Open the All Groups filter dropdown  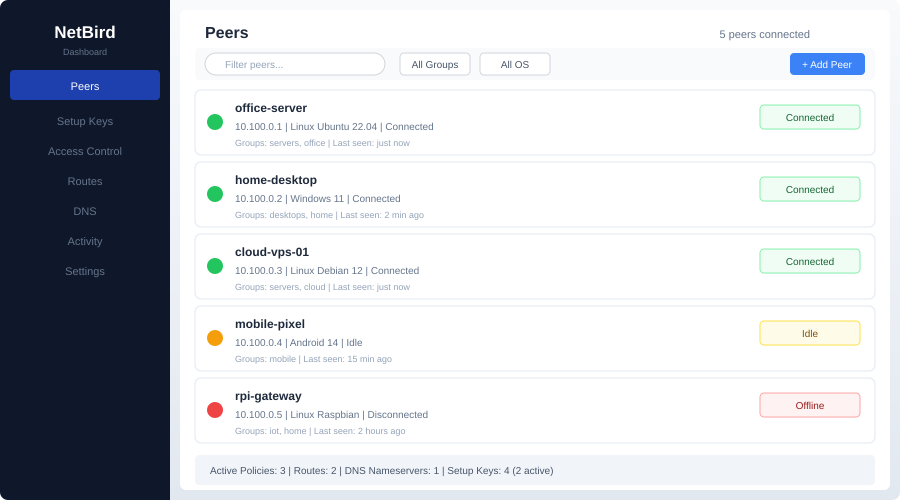click(435, 64)
